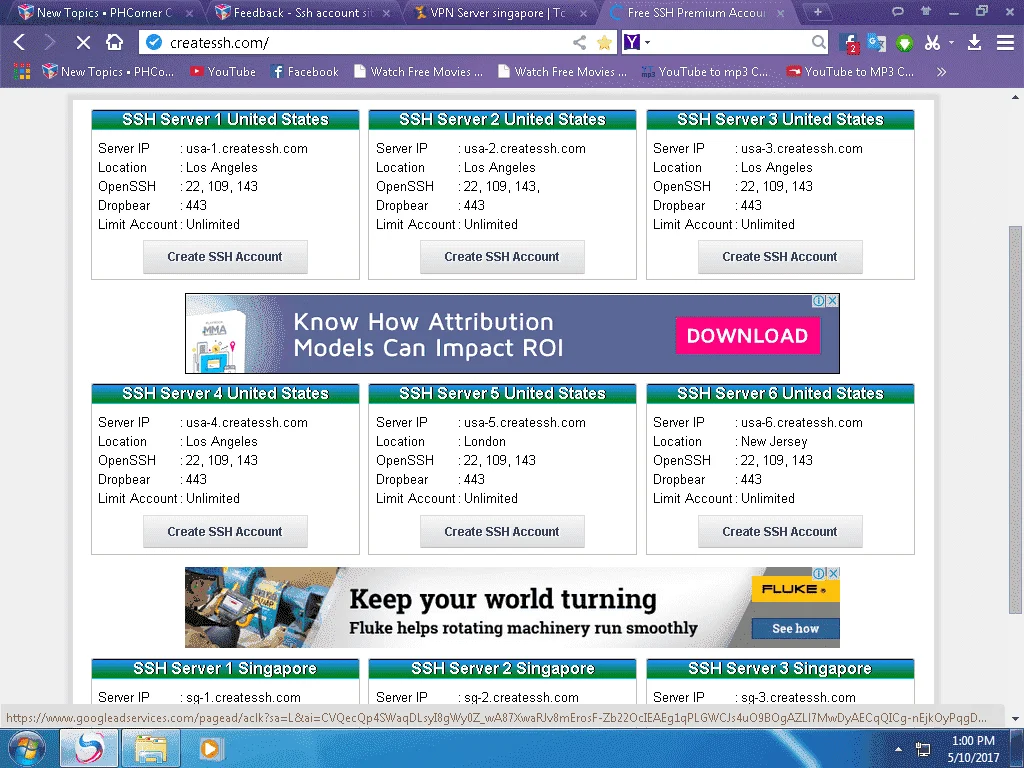Open YouTube to mp3 bookmark with mp3 icon
The width and height of the screenshot is (1024, 768).
(705, 72)
